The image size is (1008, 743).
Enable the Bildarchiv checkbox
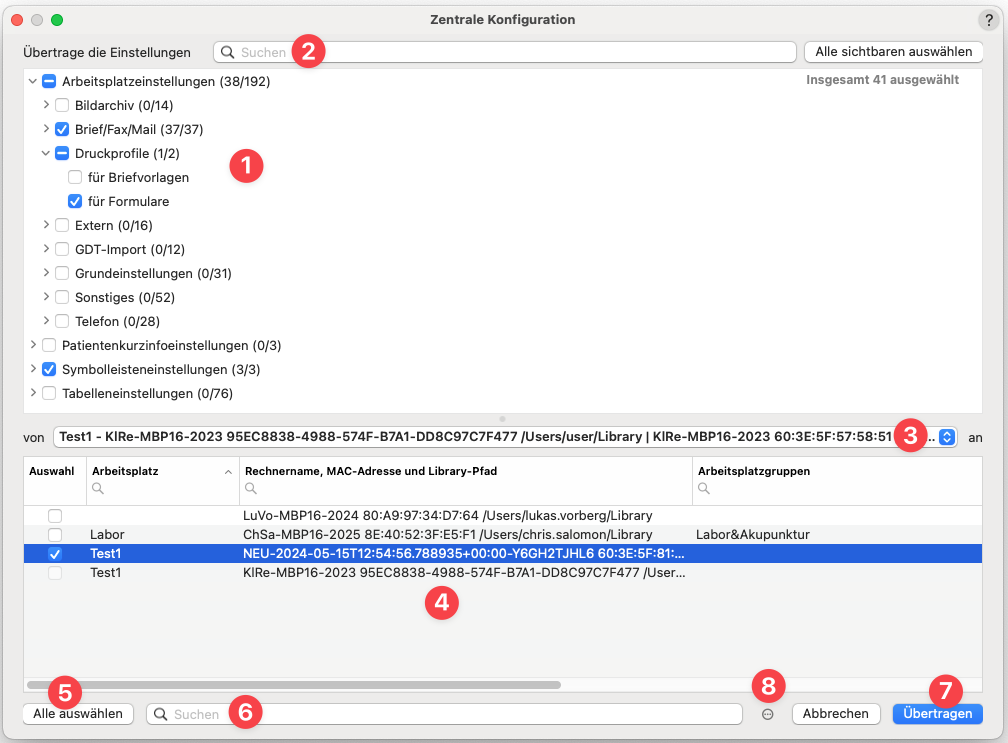[62, 105]
